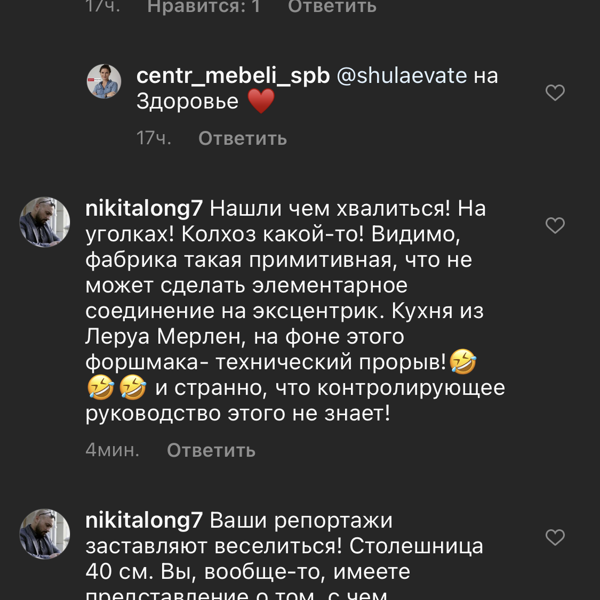Open nikitalong7 username in Ваши репортажи comment
This screenshot has width=600, height=600.
pos(145,521)
